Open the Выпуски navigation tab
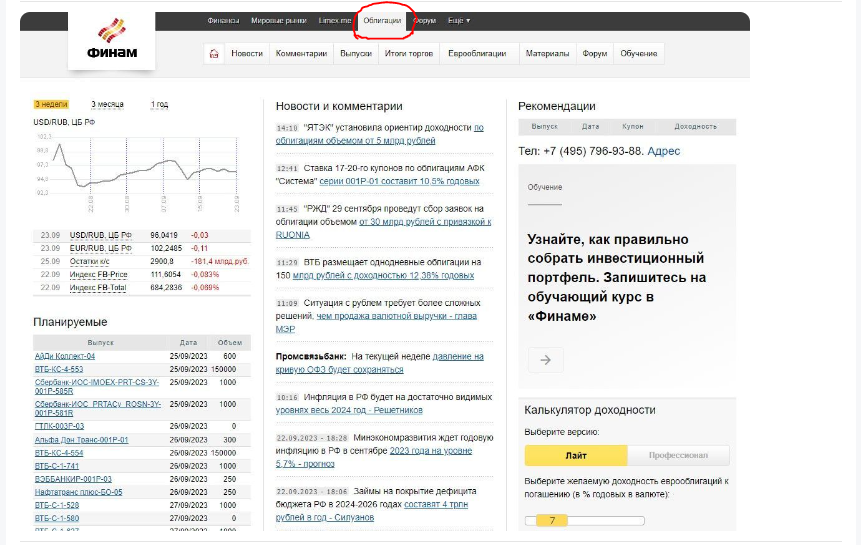 point(355,54)
